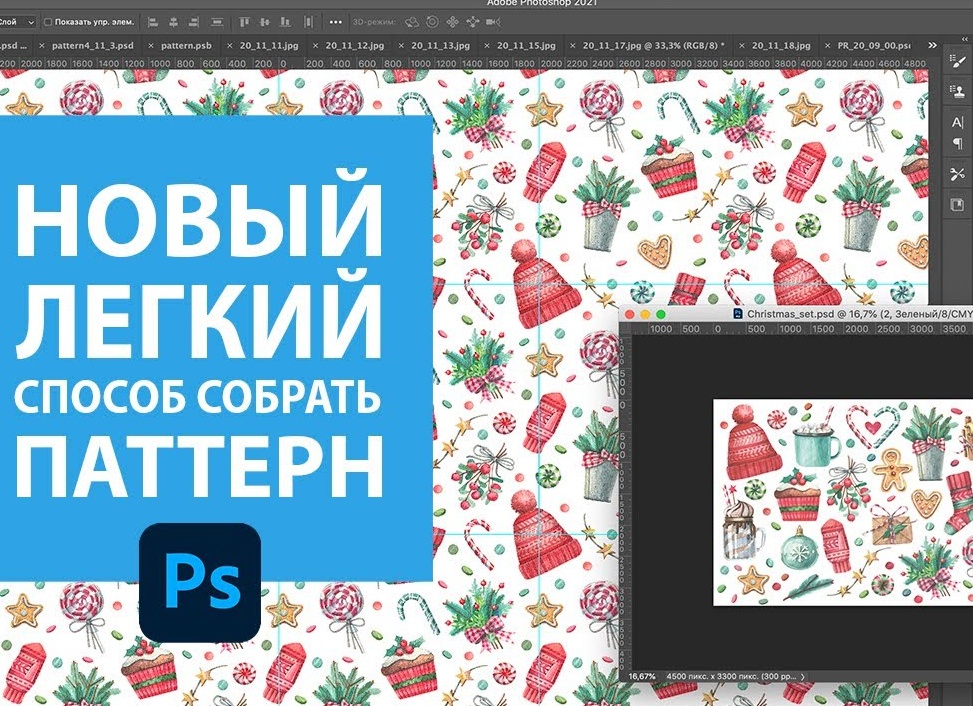The width and height of the screenshot is (973, 706).
Task: Click Align vertical centers icon
Action: [264, 22]
